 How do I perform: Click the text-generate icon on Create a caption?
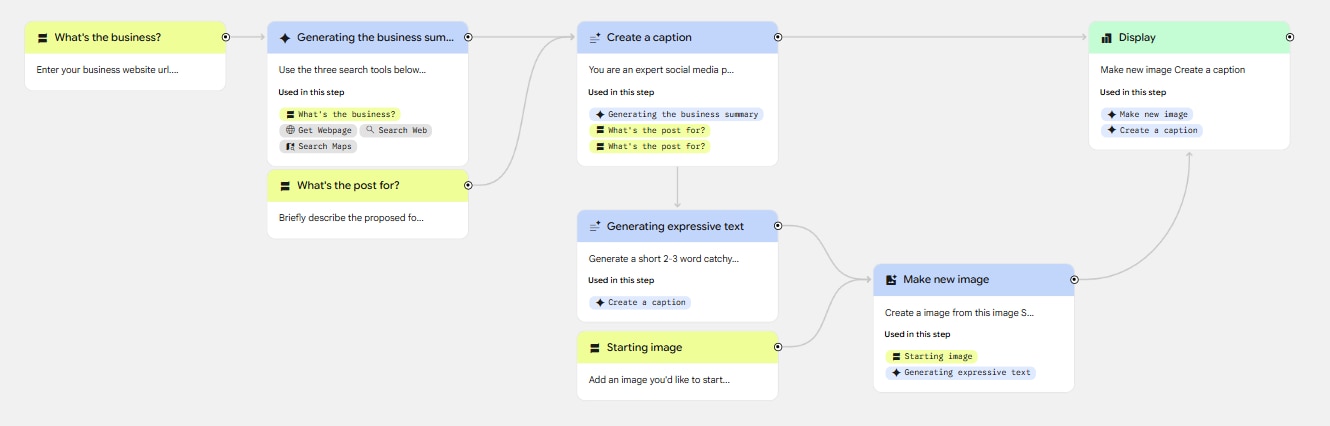(595, 38)
